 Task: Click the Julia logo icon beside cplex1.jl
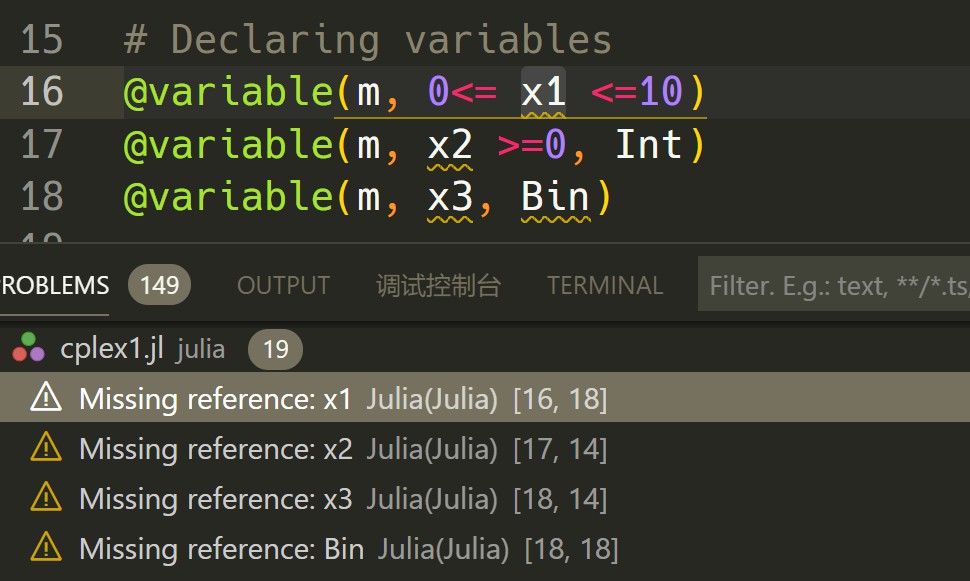(28, 349)
